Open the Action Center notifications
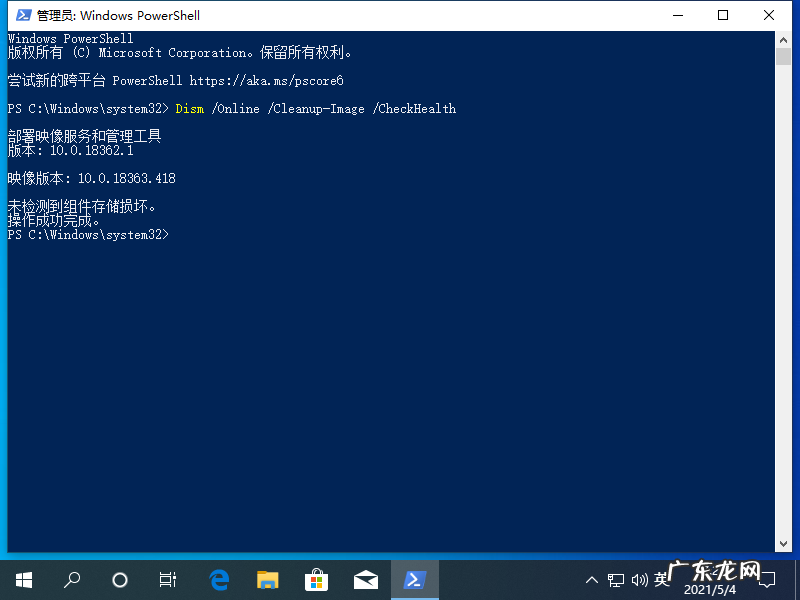800x600 pixels. pos(768,579)
